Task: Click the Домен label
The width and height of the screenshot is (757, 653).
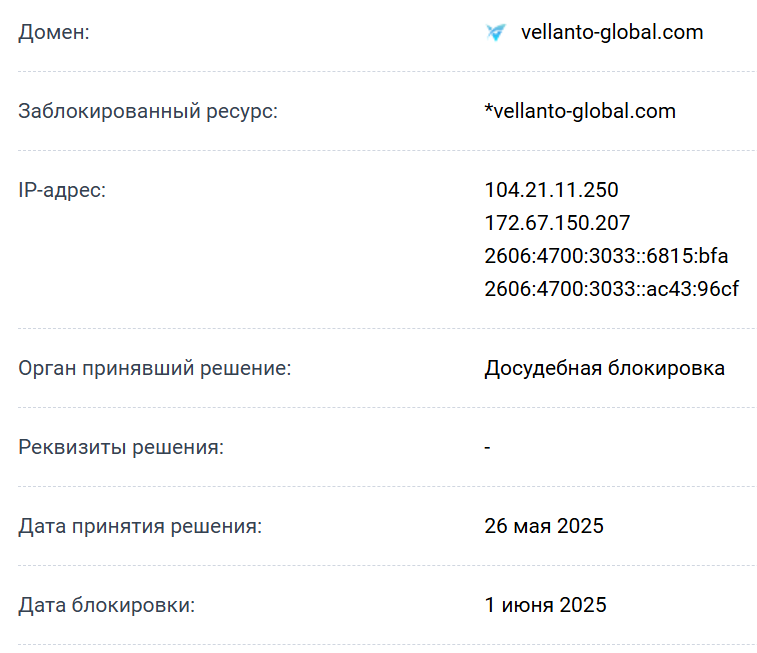Action: [54, 33]
